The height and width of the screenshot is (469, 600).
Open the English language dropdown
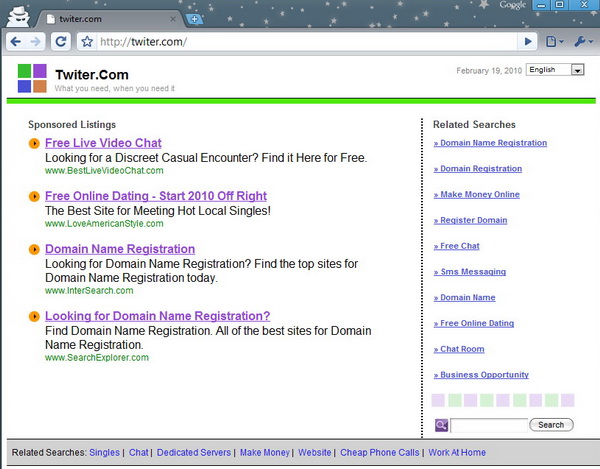click(555, 70)
